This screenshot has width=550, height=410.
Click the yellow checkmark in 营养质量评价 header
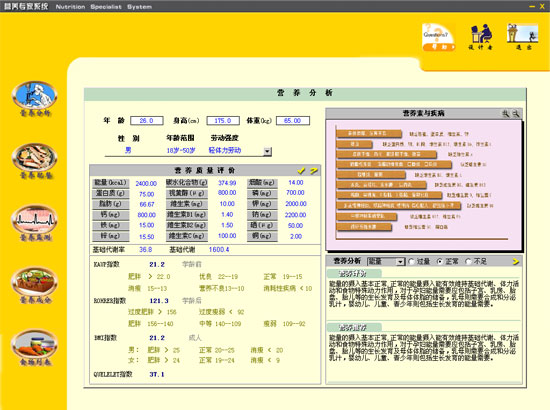pyautogui.click(x=301, y=170)
